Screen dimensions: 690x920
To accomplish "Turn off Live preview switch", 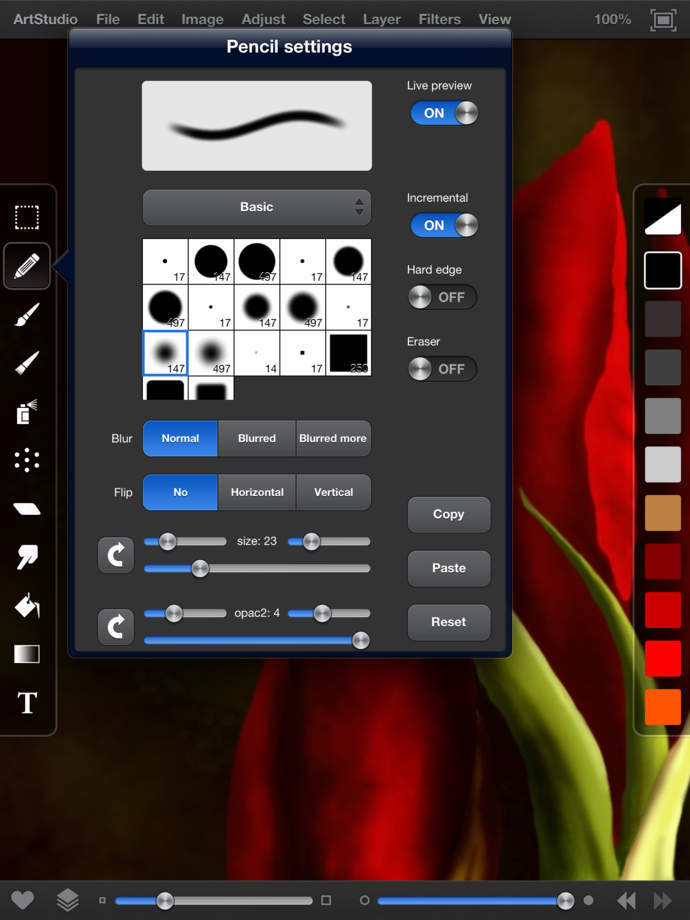I will (x=444, y=113).
